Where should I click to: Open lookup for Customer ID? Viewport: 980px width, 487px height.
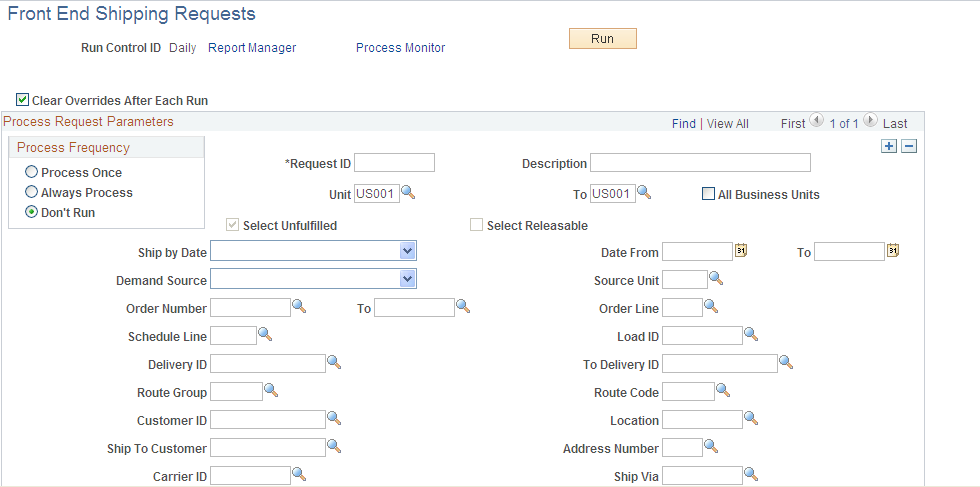pos(334,418)
